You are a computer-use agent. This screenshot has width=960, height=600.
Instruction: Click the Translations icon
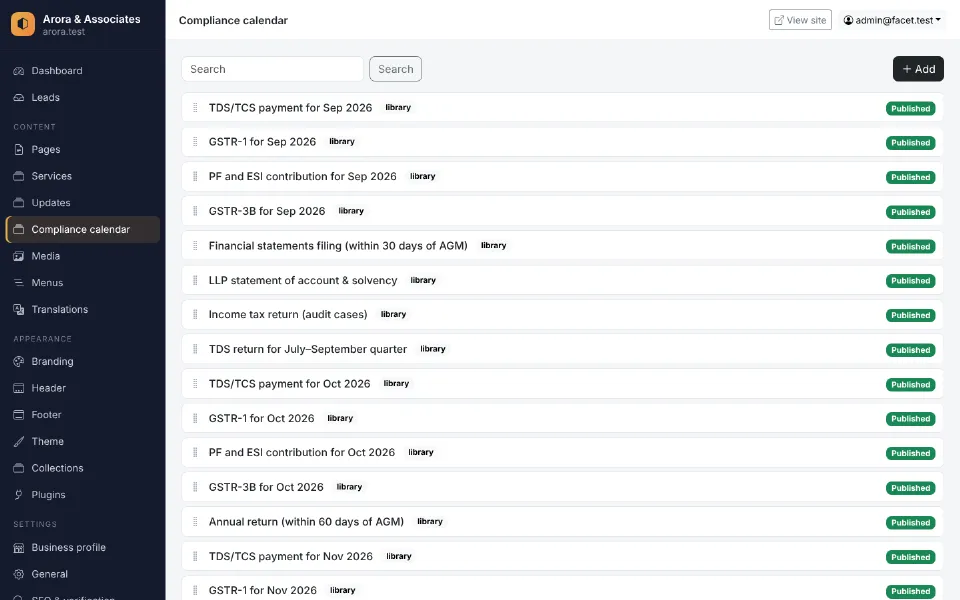(x=19, y=309)
